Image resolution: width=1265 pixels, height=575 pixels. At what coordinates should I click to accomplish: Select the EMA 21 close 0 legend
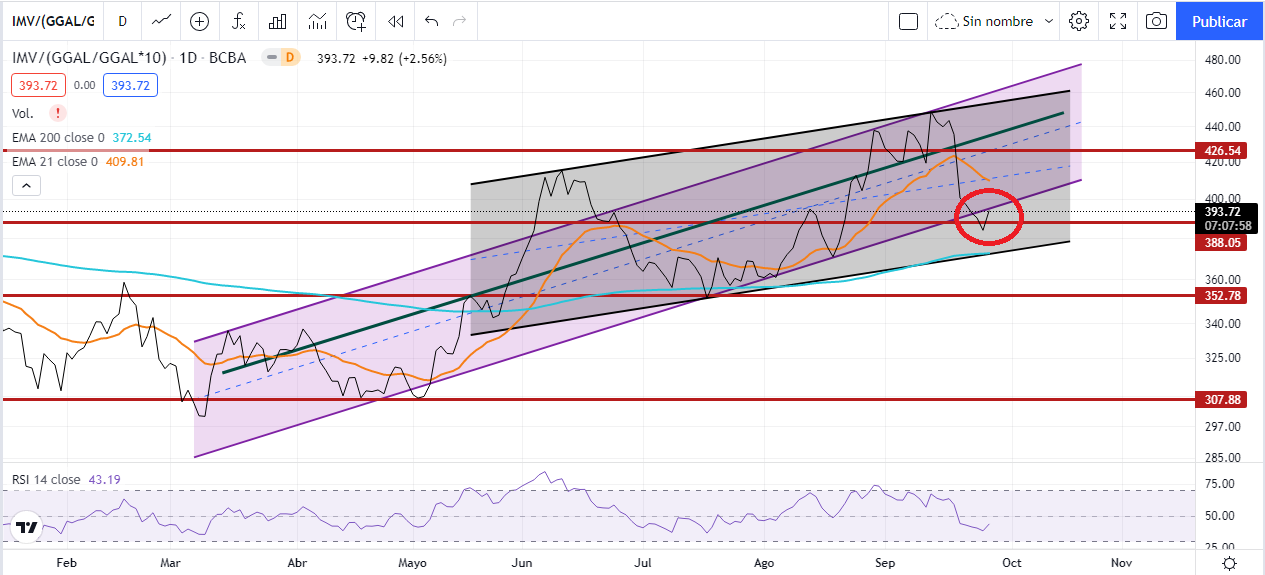54,161
